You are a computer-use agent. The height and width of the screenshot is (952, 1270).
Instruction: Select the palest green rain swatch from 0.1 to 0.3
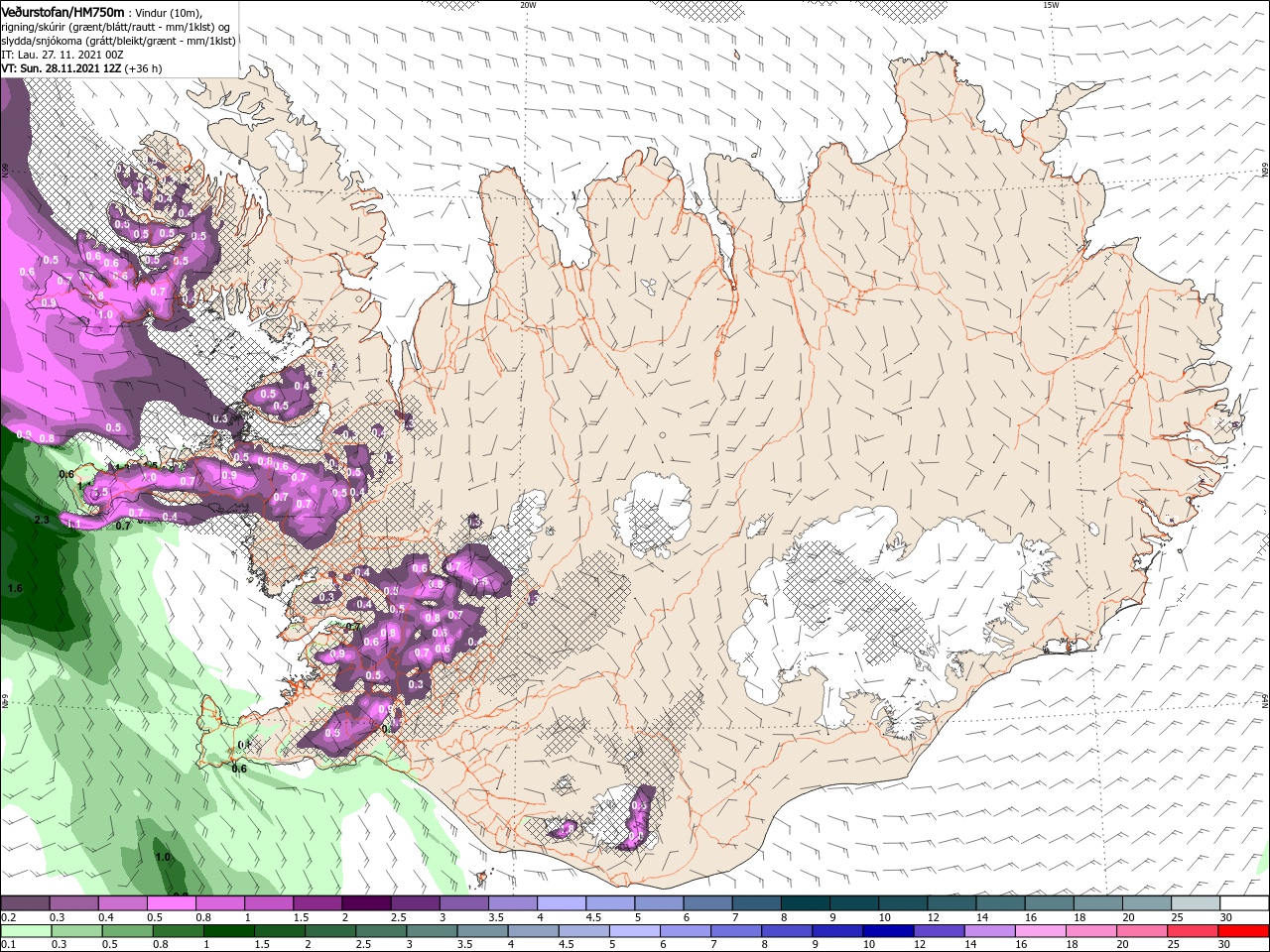pyautogui.click(x=25, y=931)
